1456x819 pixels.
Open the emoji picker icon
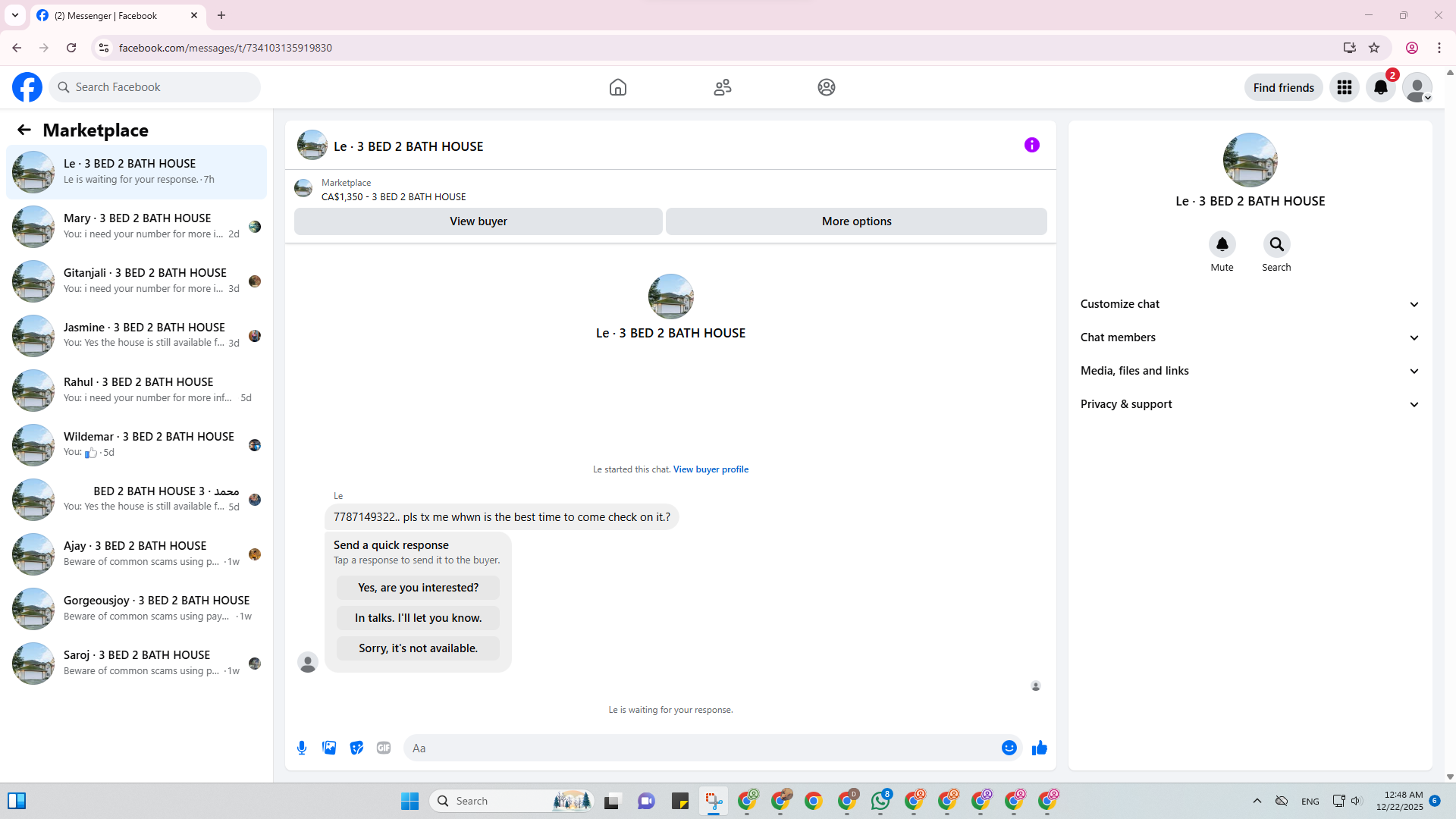point(1009,748)
